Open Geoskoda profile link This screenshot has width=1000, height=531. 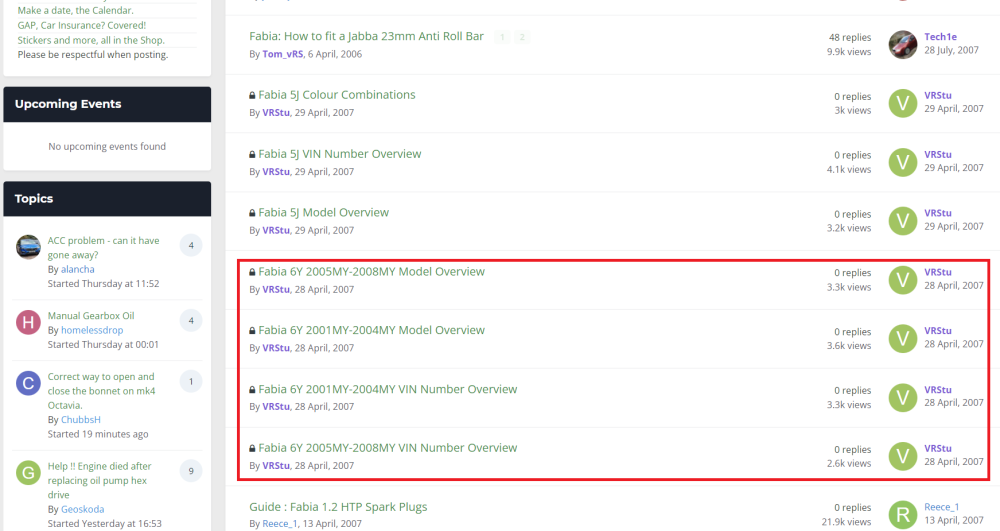click(x=82, y=509)
